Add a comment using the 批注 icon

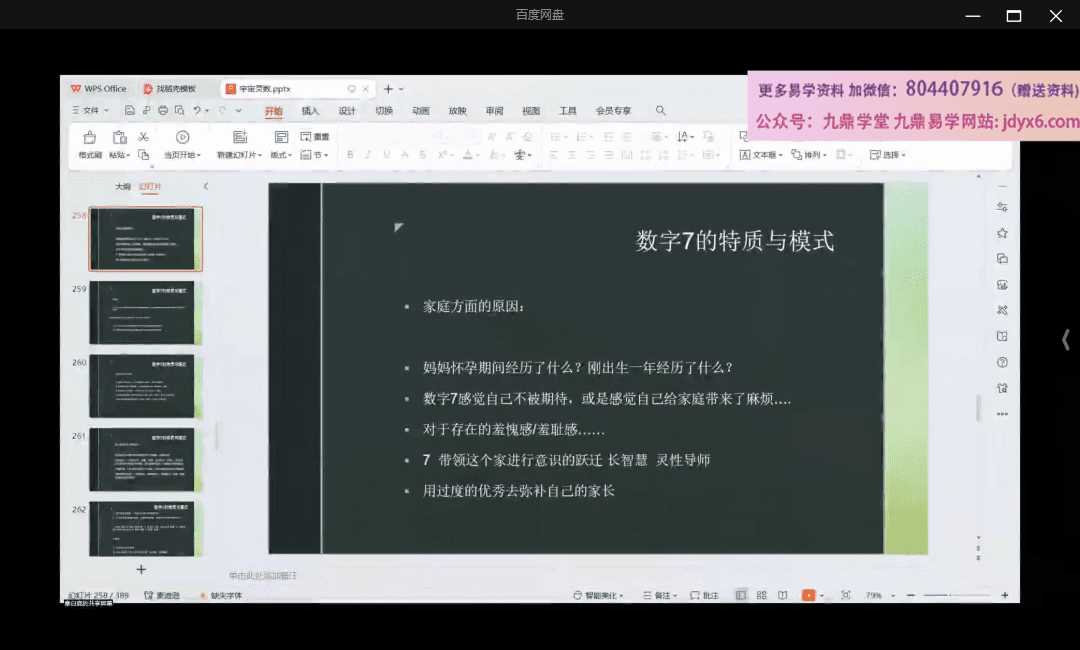pos(704,594)
